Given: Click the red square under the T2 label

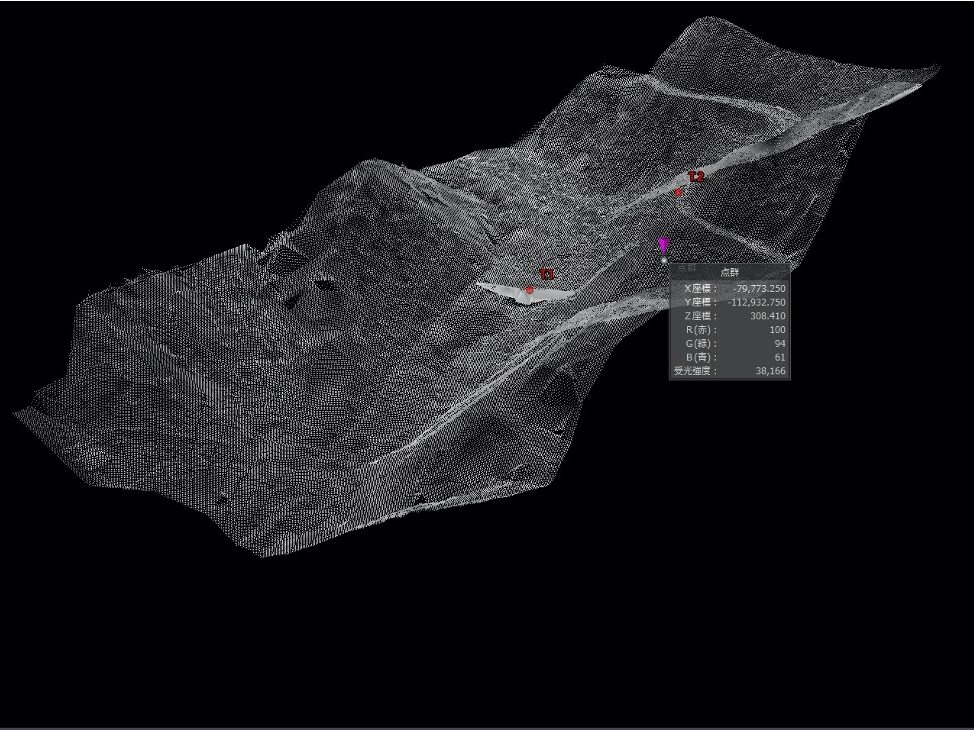Looking at the screenshot, I should (x=677, y=190).
